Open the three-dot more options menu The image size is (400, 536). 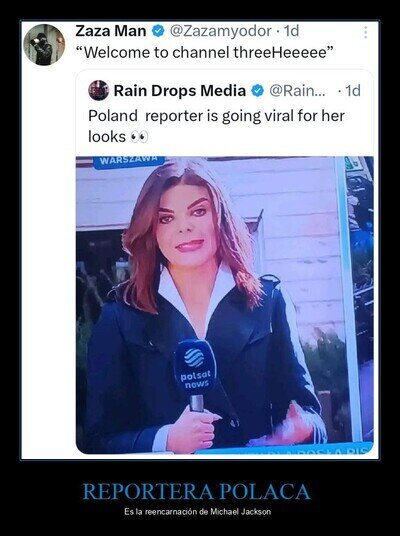point(365,32)
